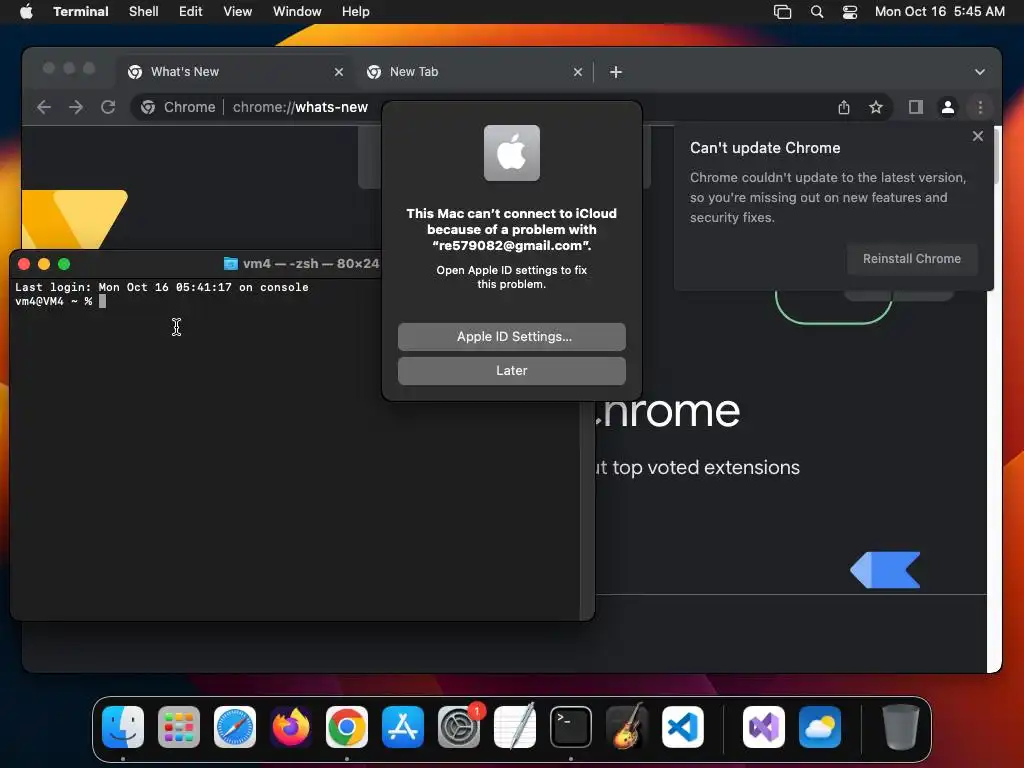Open Terminal from the Dock
The image size is (1024, 768).
(x=571, y=727)
